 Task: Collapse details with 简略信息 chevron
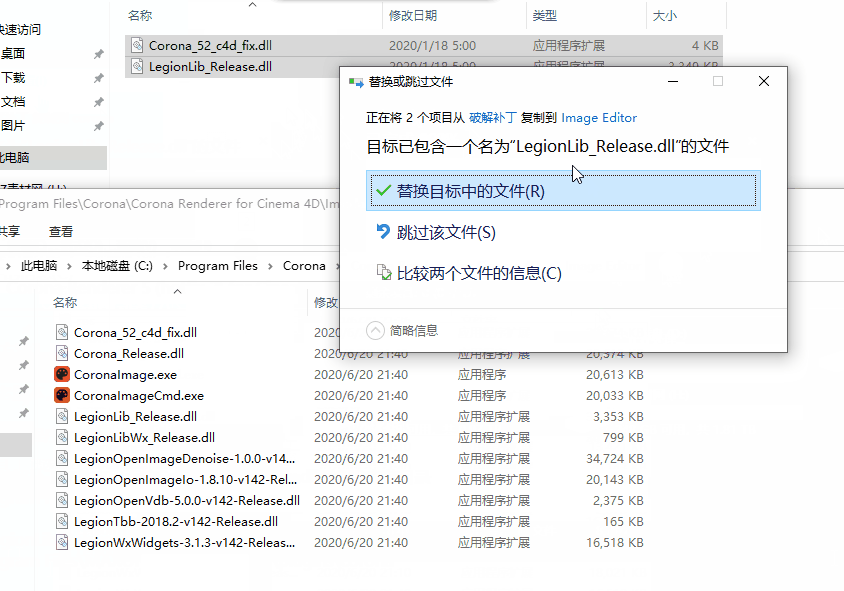375,330
